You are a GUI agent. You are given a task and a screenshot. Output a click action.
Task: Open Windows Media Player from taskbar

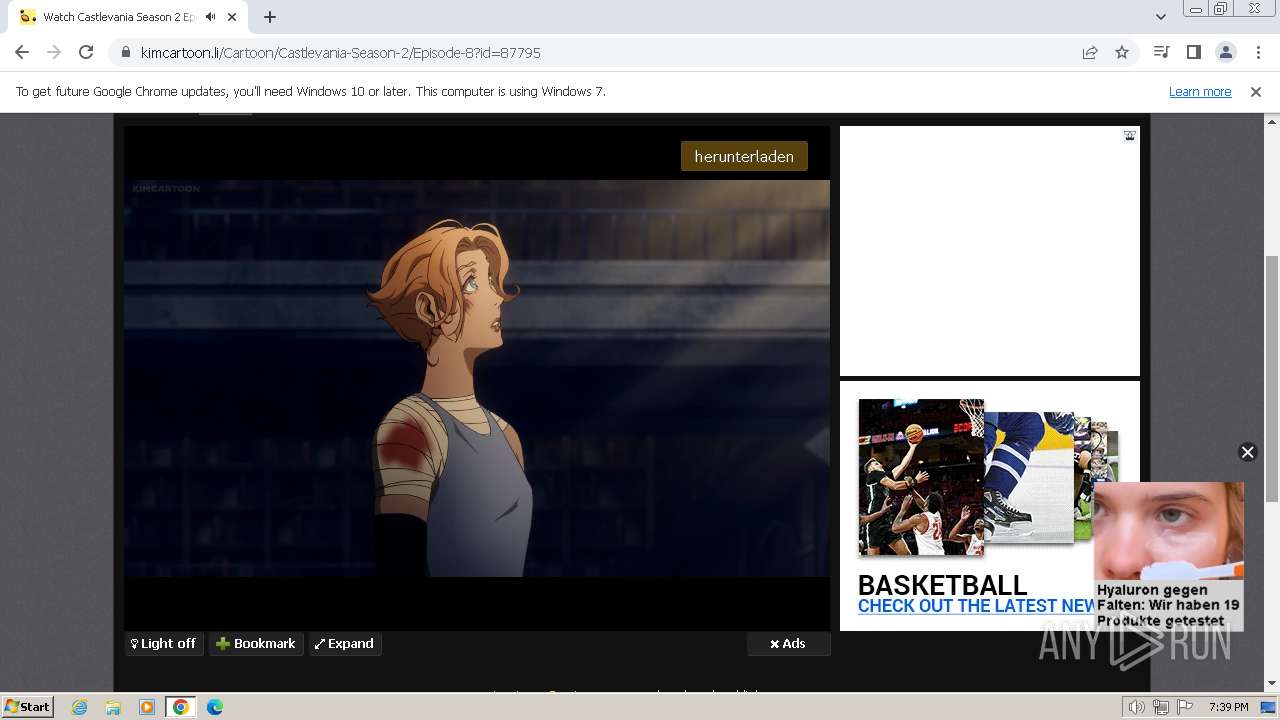147,707
